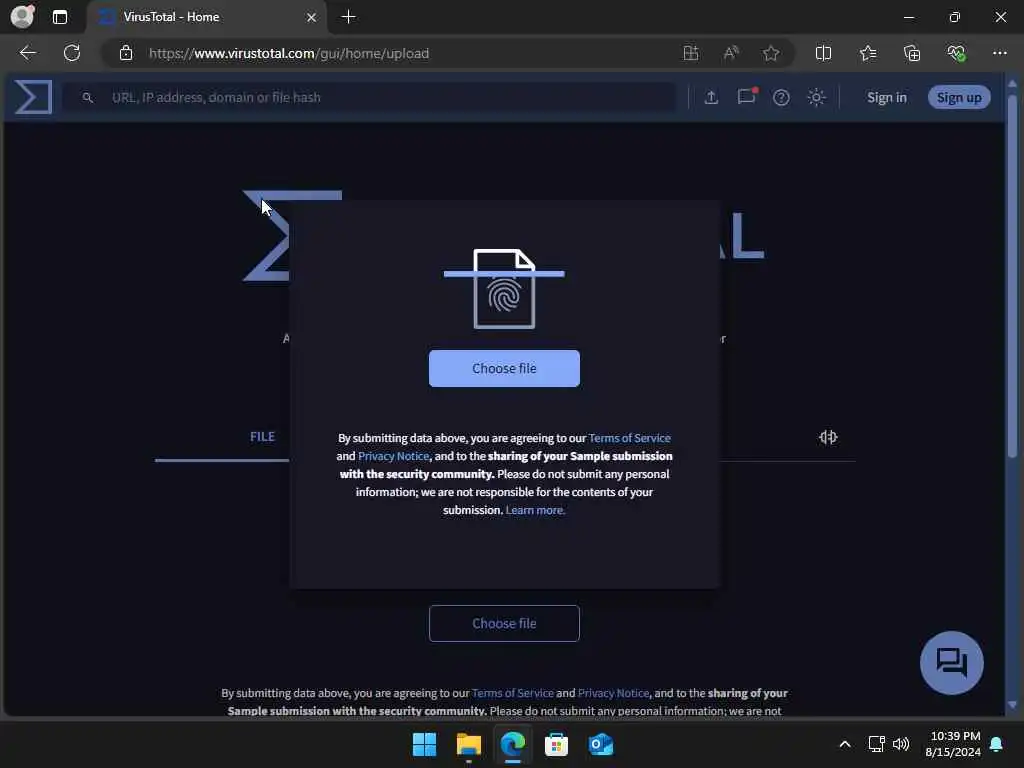Click the page vertical scrollbar thumb
1024x768 pixels.
1012,276
